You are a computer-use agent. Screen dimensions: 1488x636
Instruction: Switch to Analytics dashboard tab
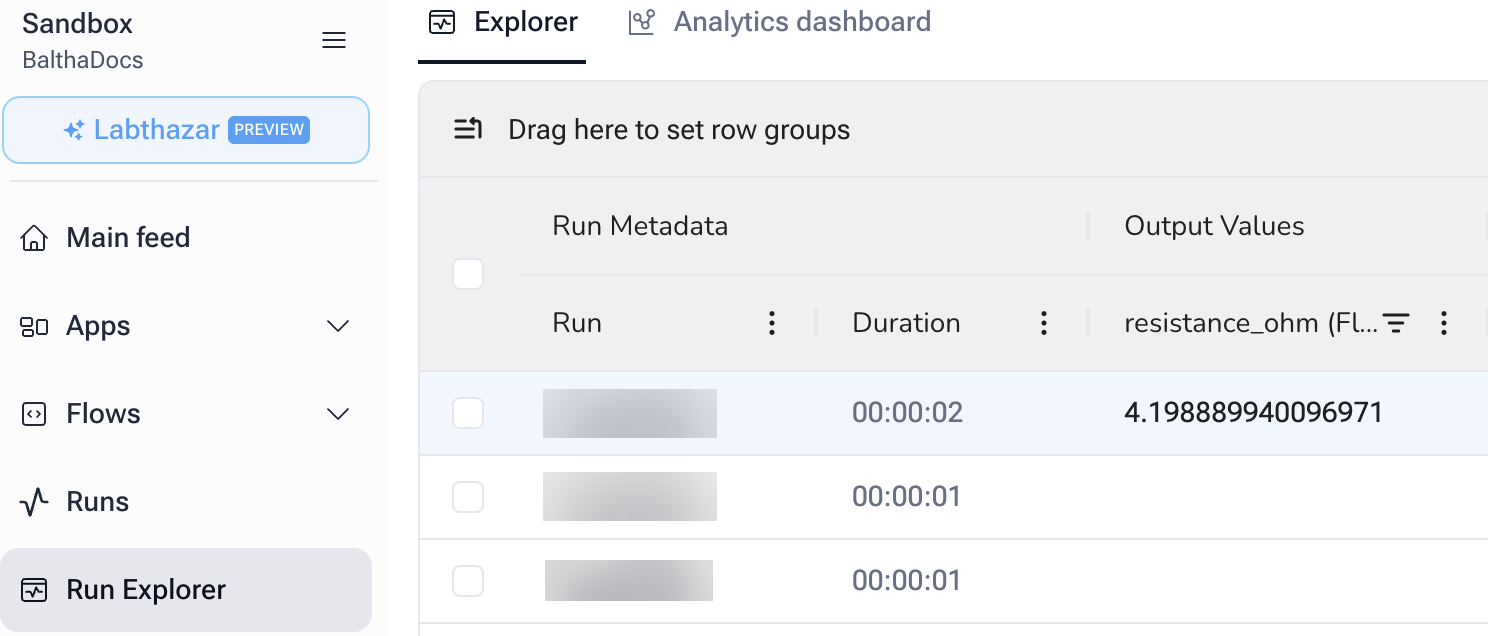tap(780, 22)
